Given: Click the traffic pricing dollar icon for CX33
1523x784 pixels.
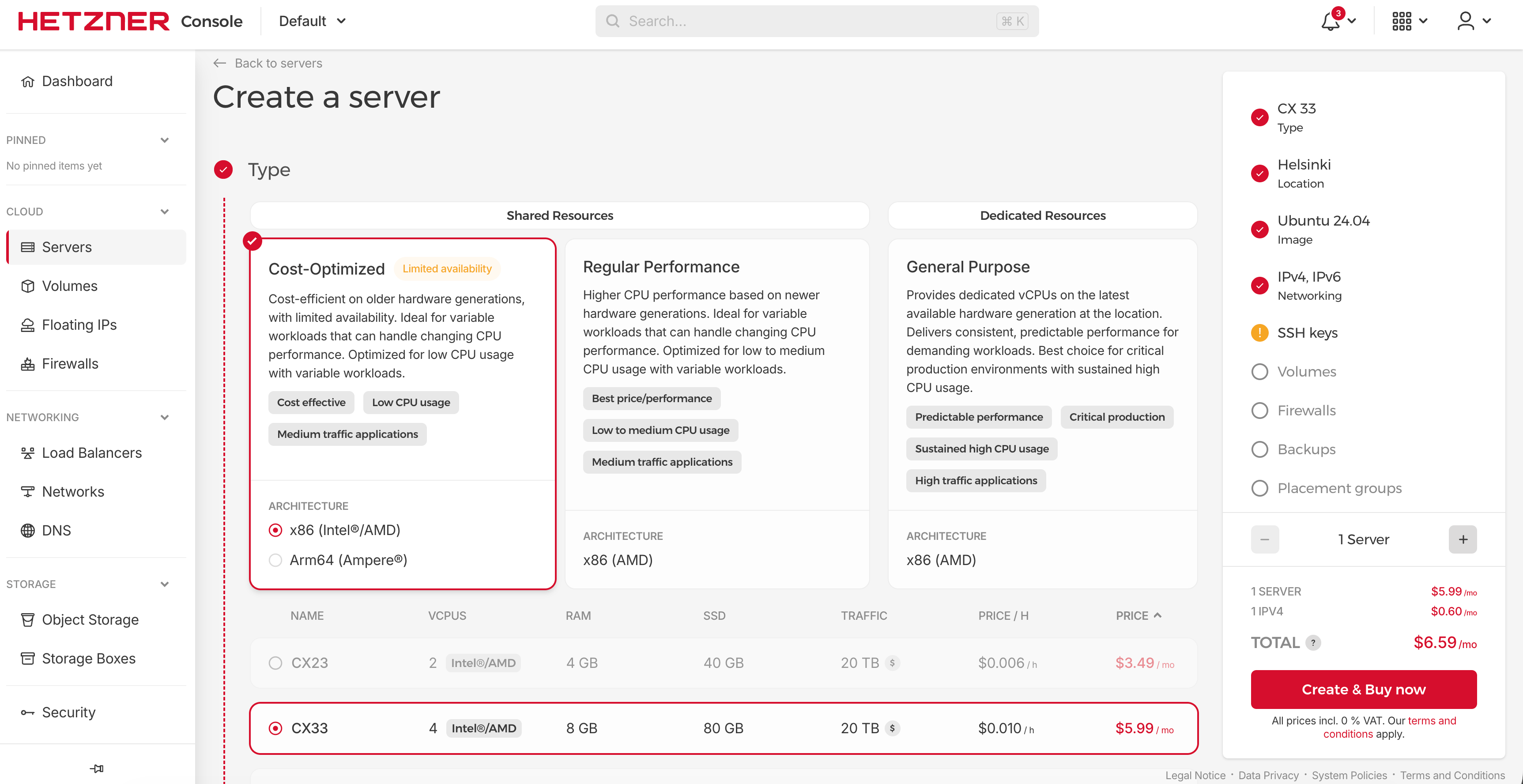Looking at the screenshot, I should (892, 728).
